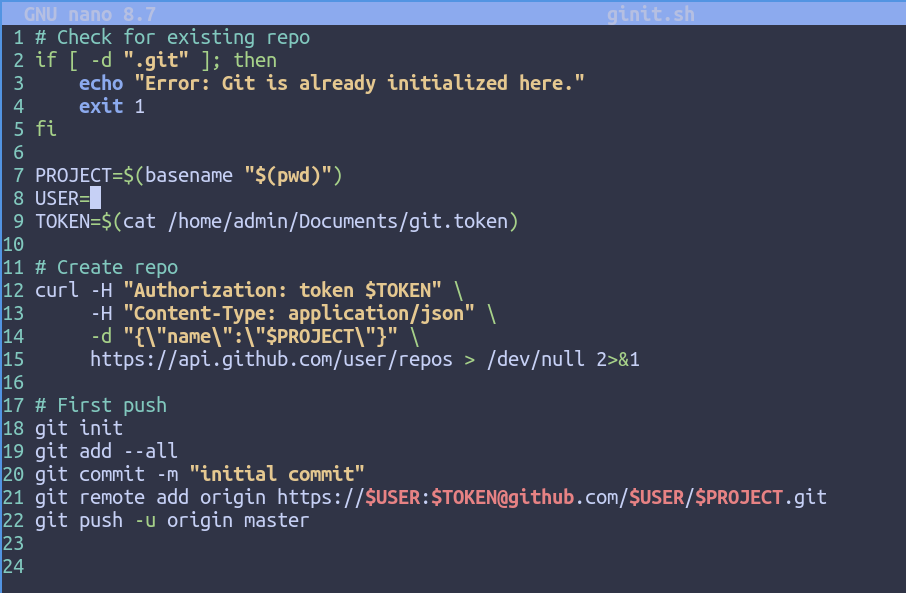
Task: Click the "USER=" assignment on line 8
Action: tap(62, 198)
